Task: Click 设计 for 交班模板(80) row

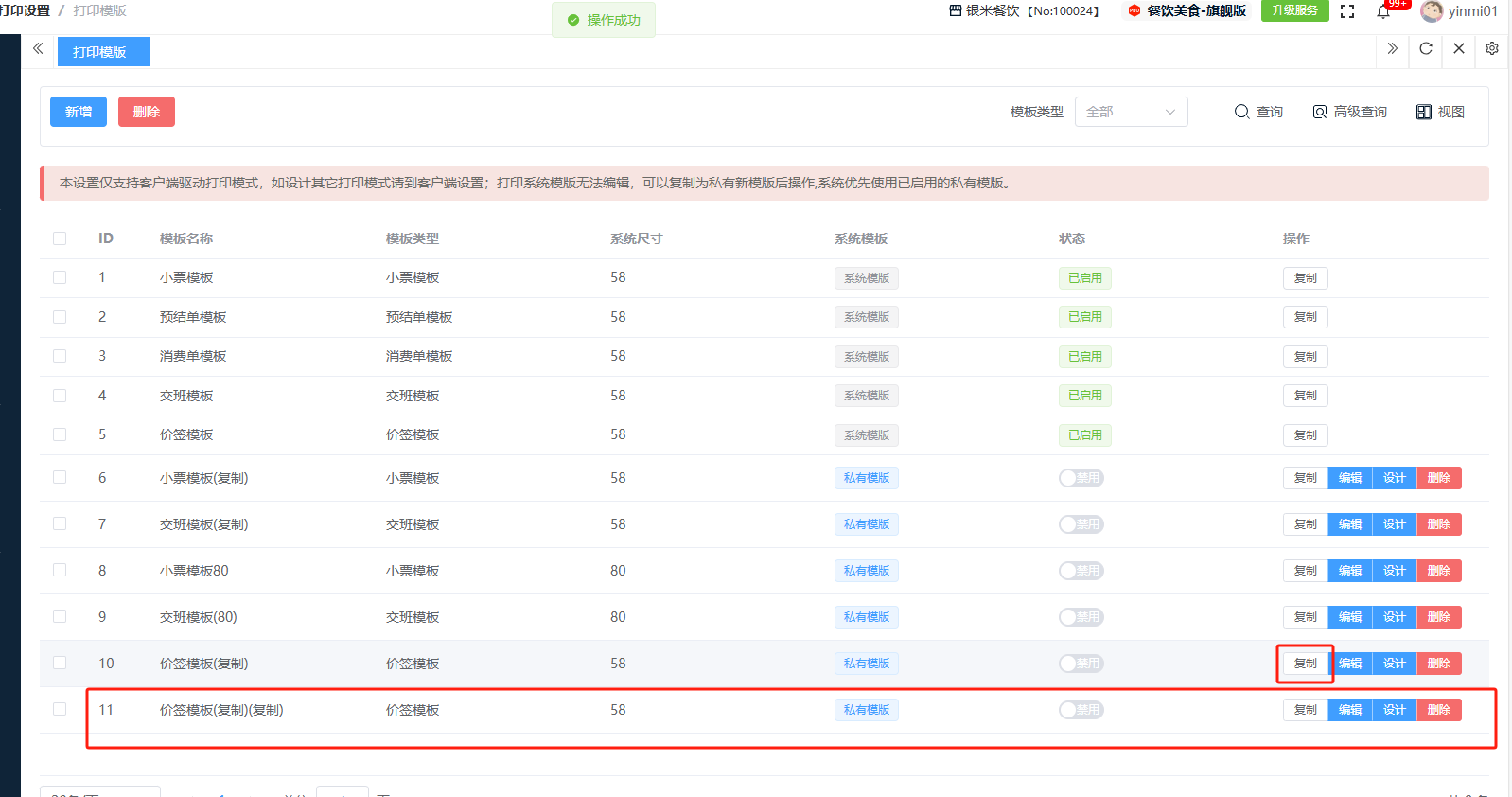Action: tap(1394, 617)
